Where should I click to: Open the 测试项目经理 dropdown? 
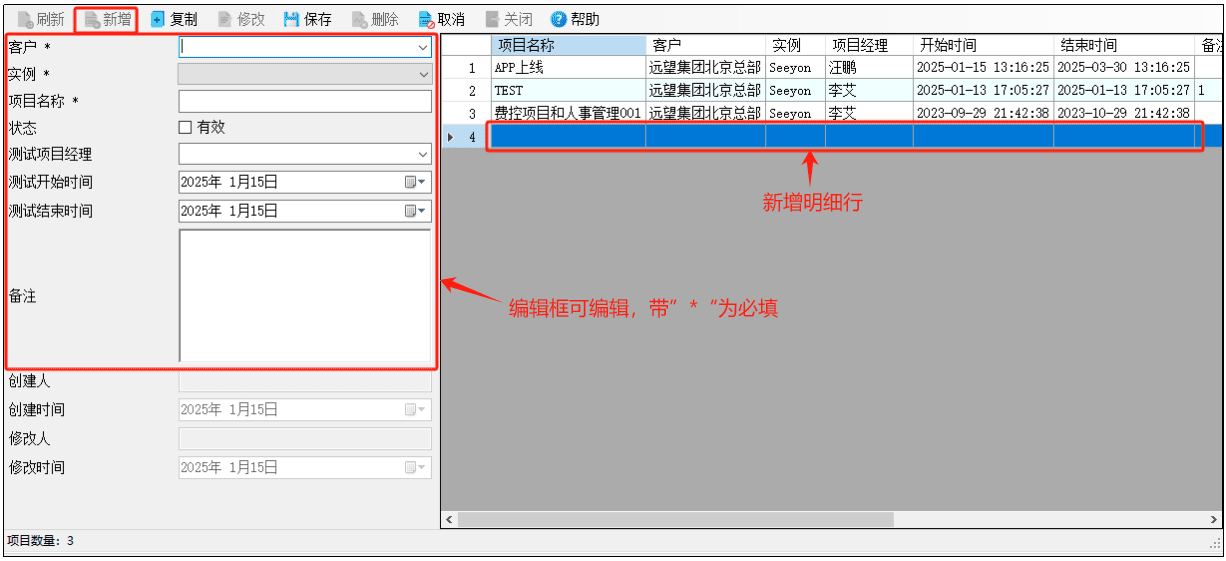click(423, 154)
